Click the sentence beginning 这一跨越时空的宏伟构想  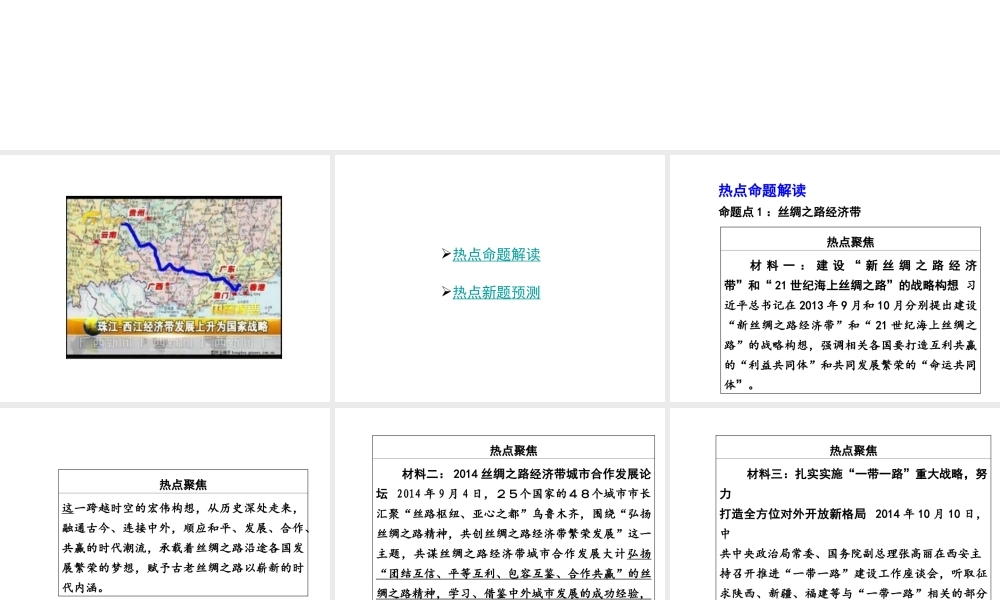pos(180,508)
